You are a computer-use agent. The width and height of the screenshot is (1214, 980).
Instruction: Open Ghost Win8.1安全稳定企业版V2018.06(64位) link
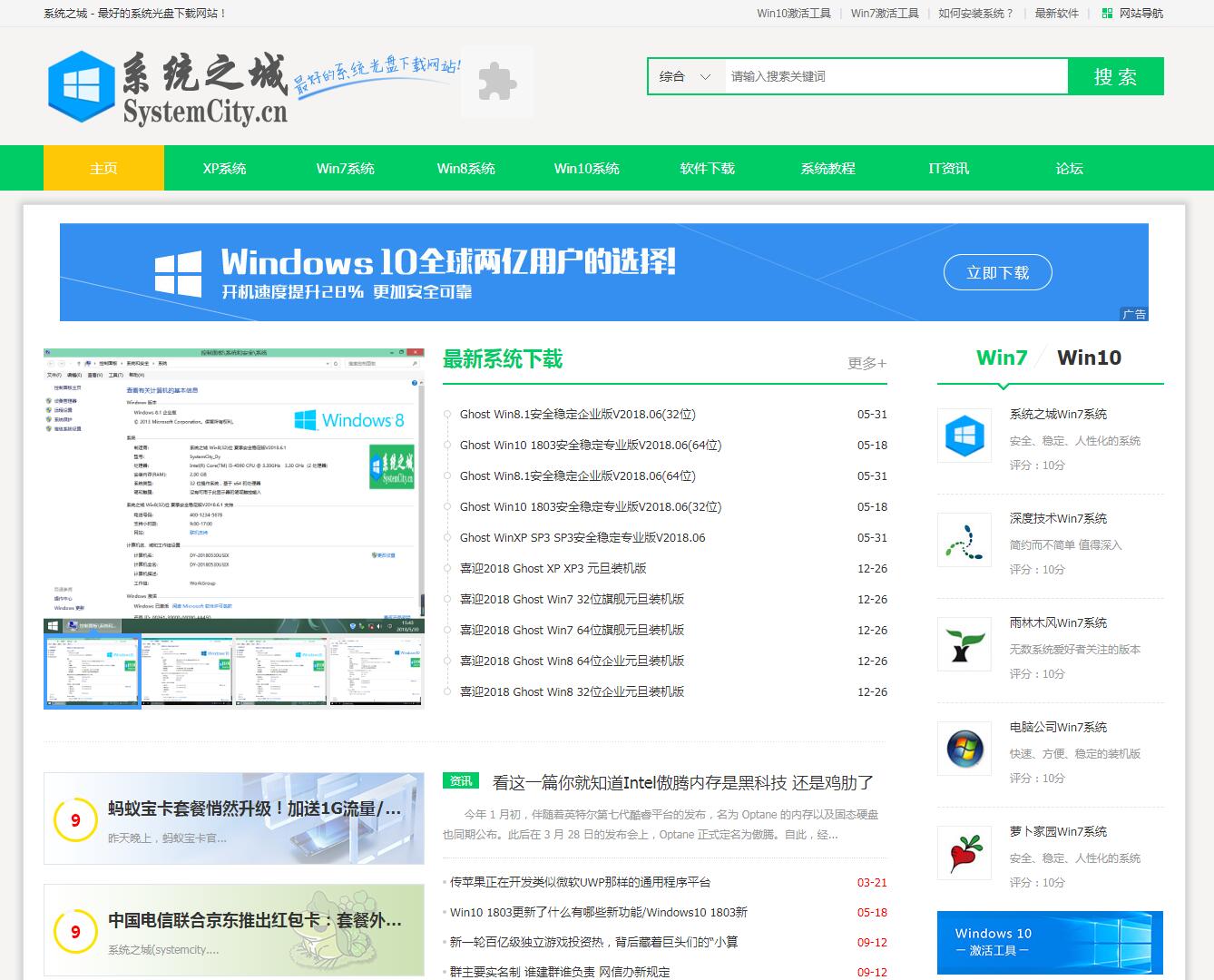(x=578, y=475)
